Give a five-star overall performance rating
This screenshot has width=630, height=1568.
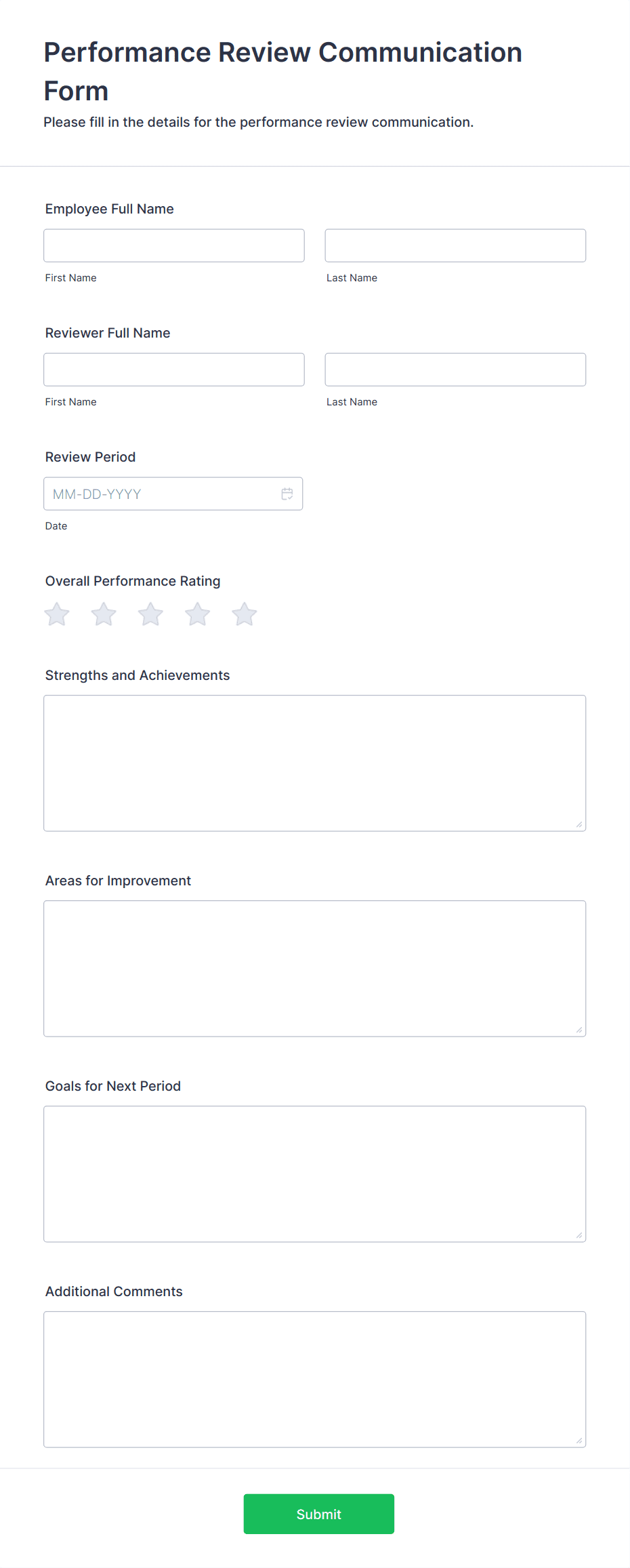click(x=245, y=614)
